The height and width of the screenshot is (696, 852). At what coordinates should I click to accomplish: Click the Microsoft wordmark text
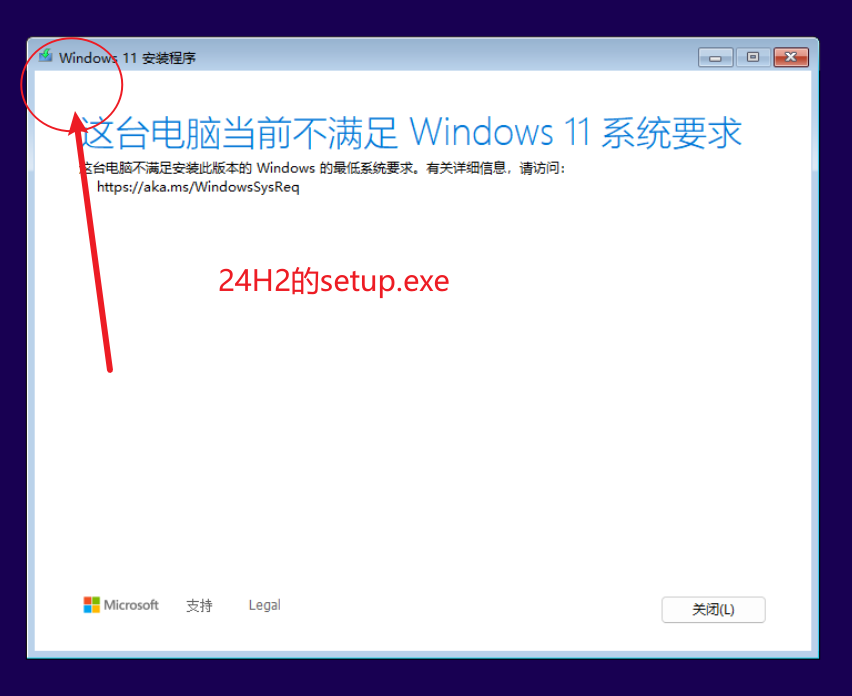pyautogui.click(x=131, y=605)
